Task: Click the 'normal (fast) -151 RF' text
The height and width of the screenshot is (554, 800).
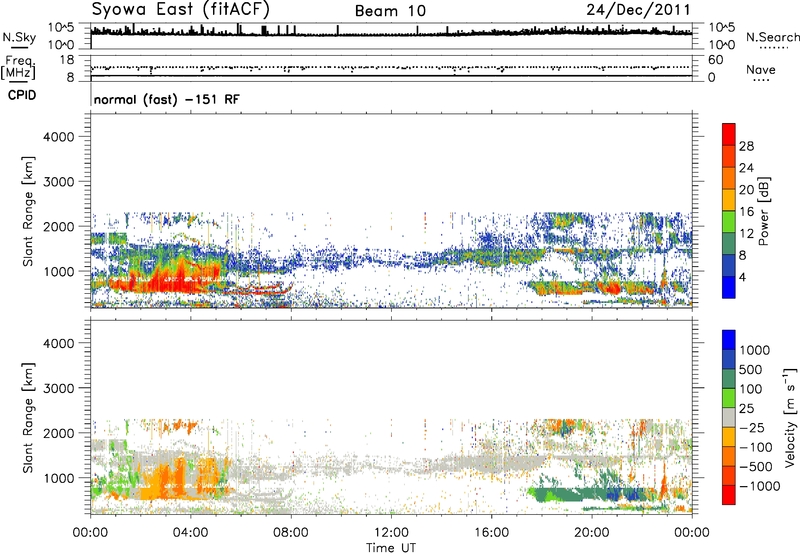Action: click(166, 99)
